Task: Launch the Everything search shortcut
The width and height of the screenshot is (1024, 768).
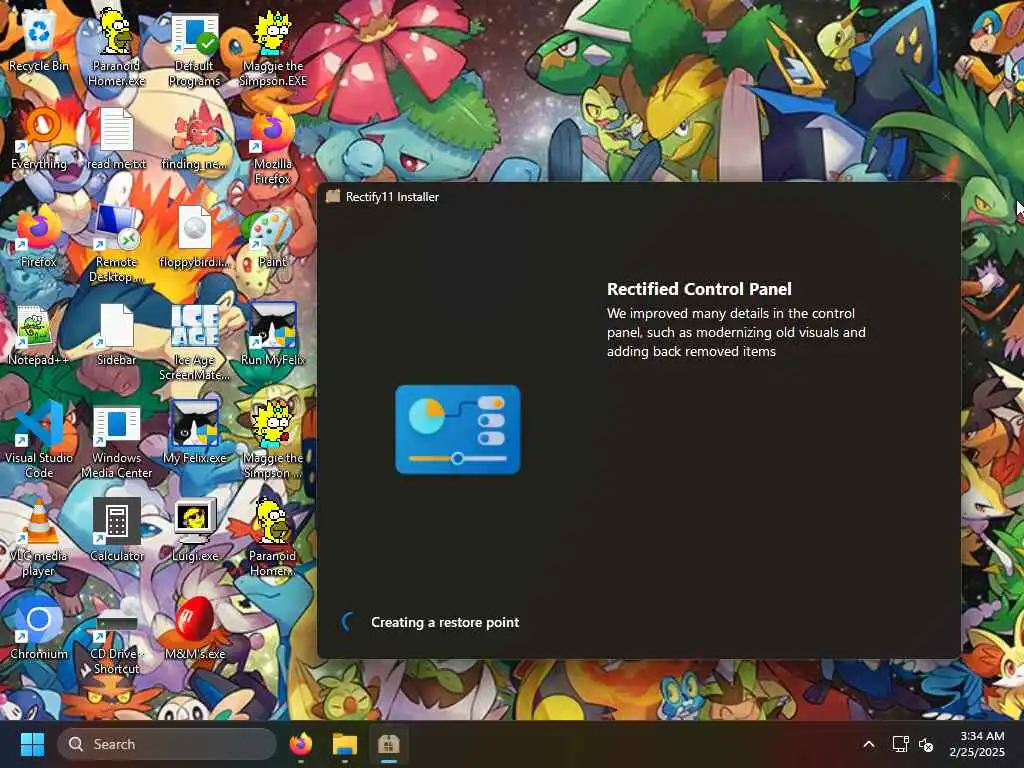Action: (x=39, y=138)
